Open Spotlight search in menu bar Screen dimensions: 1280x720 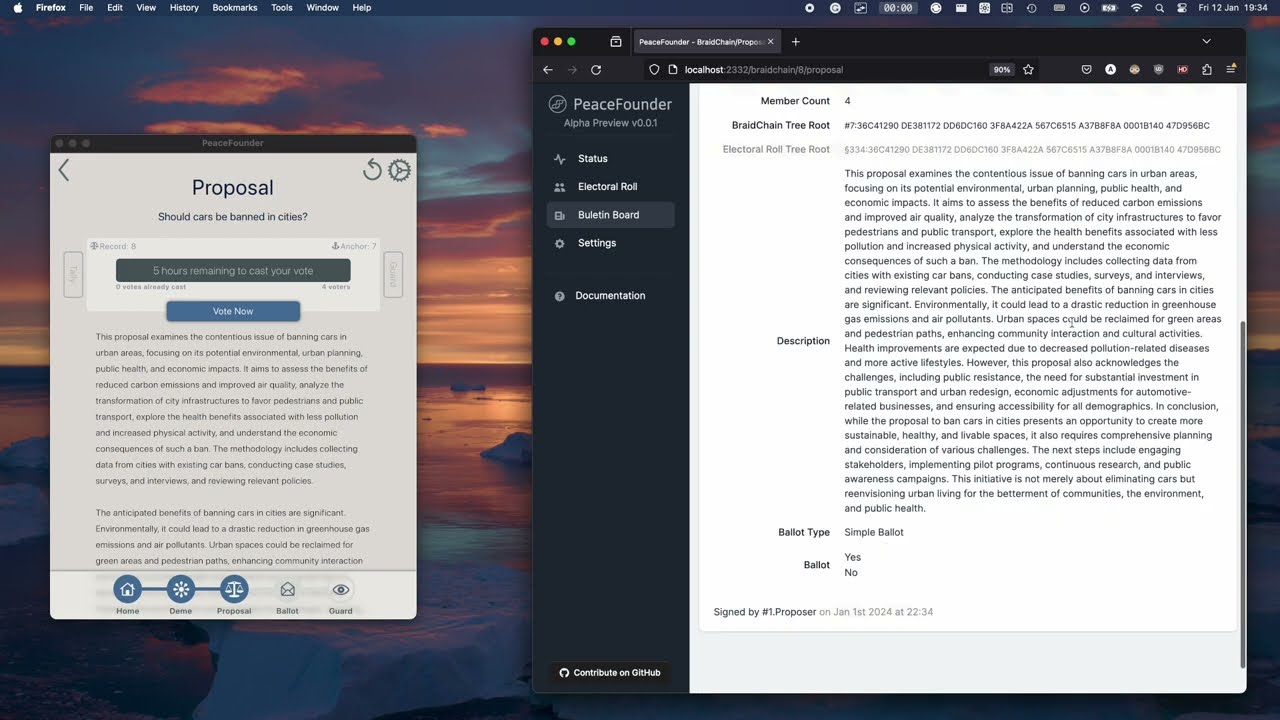click(1159, 7)
